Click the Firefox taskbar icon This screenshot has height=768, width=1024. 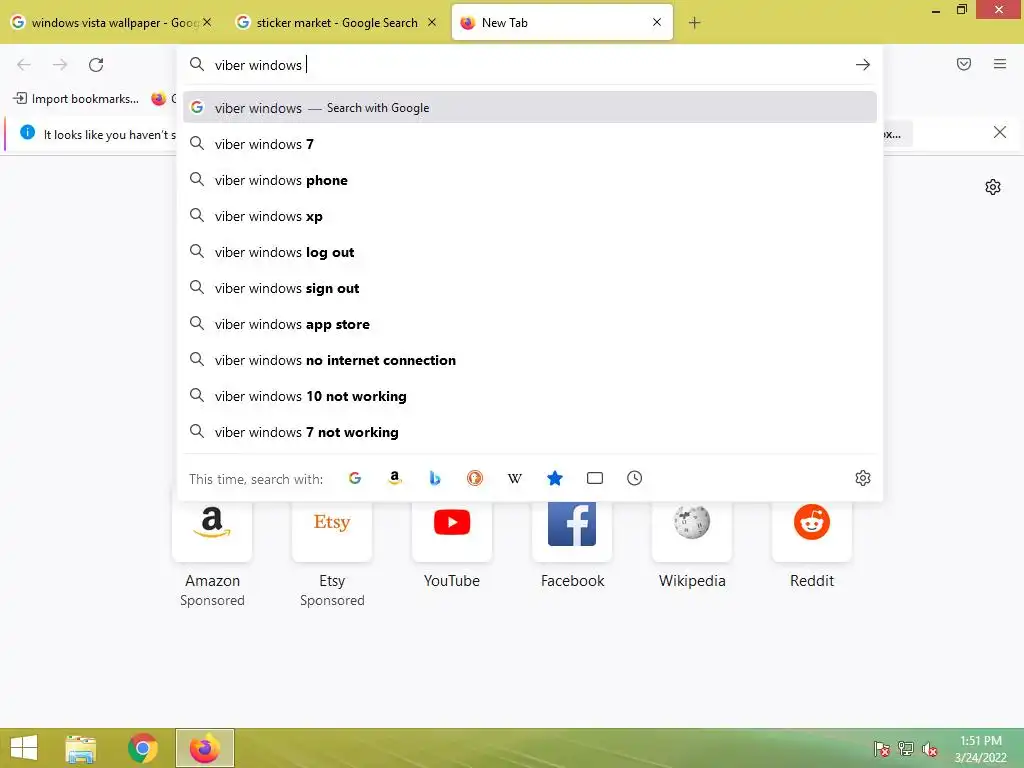[x=204, y=748]
